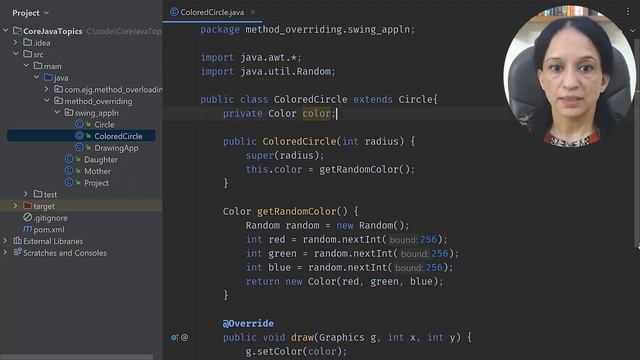The width and height of the screenshot is (640, 360).
Task: Collapse the method_overriding package
Action: click(47, 101)
